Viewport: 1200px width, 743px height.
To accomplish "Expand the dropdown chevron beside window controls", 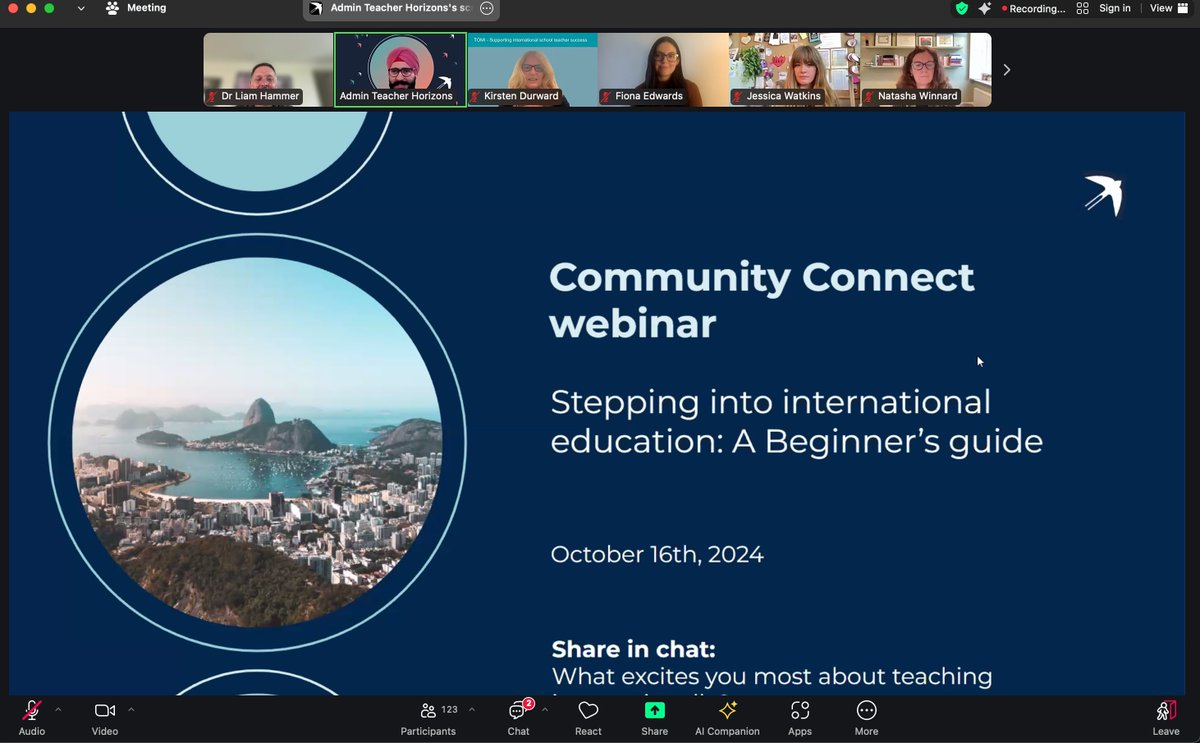I will [81, 9].
